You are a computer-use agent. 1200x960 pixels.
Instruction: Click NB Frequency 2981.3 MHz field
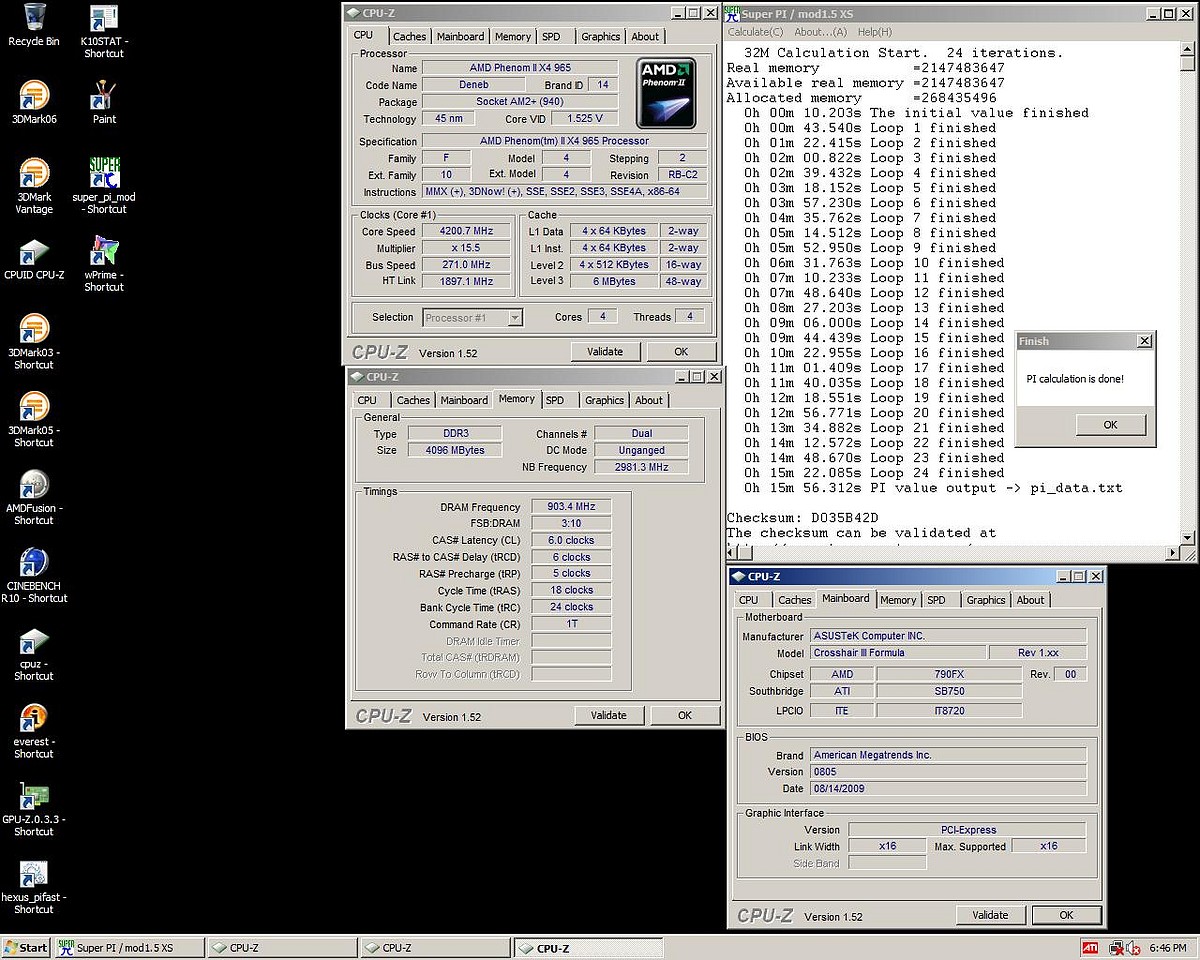click(x=641, y=467)
